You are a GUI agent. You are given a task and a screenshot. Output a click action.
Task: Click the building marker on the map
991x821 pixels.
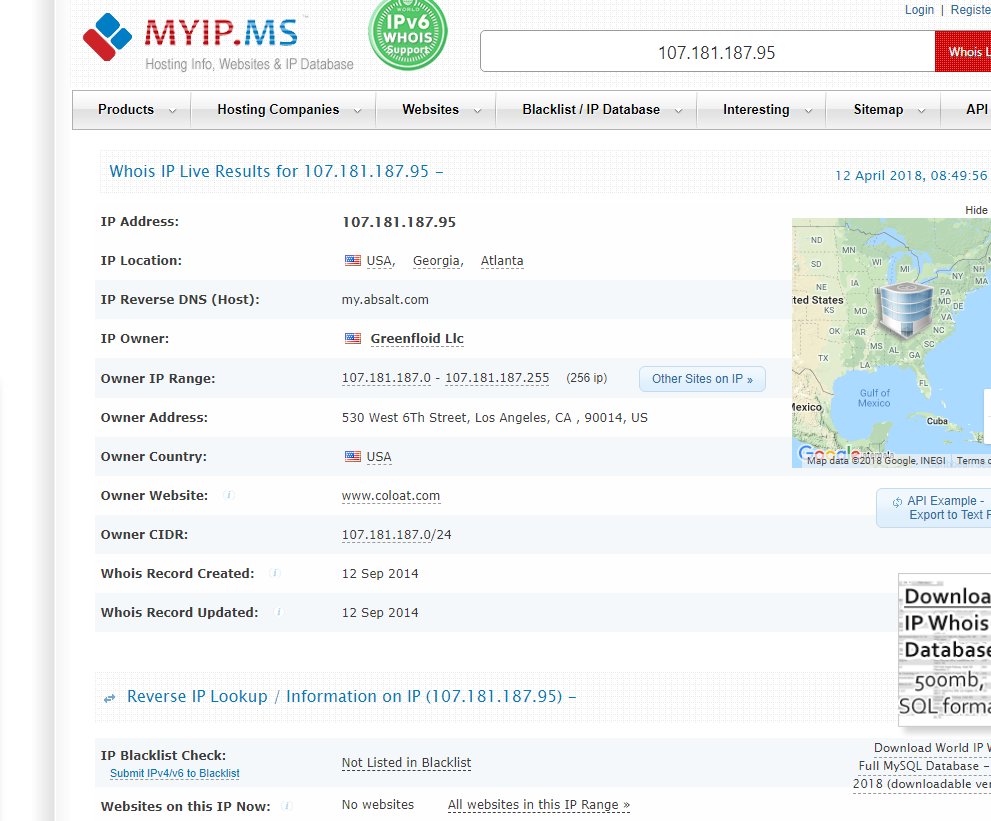coord(904,309)
